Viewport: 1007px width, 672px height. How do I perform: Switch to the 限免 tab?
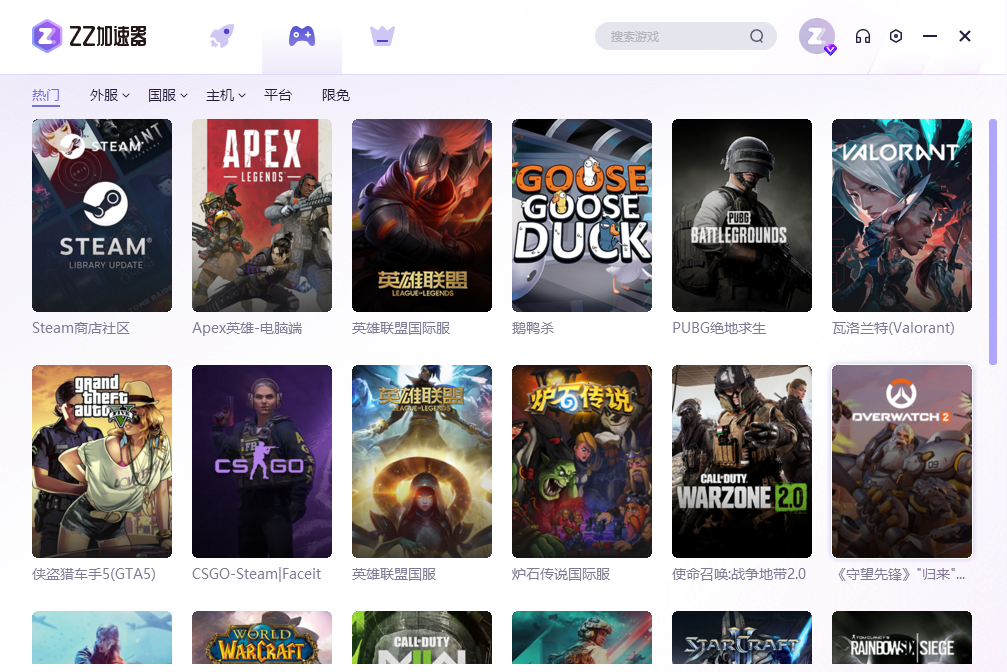336,95
